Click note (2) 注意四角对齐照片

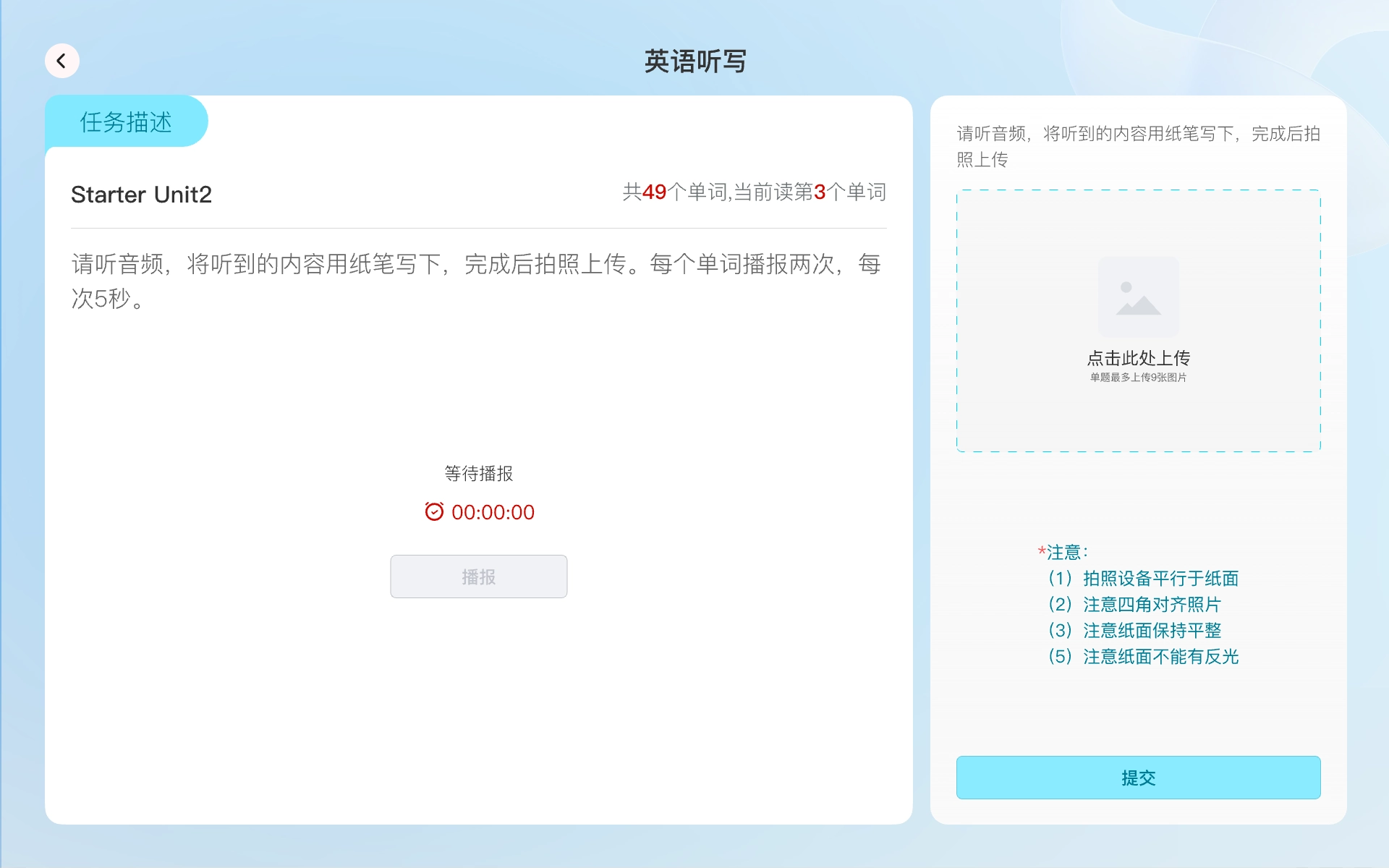pos(1134,604)
